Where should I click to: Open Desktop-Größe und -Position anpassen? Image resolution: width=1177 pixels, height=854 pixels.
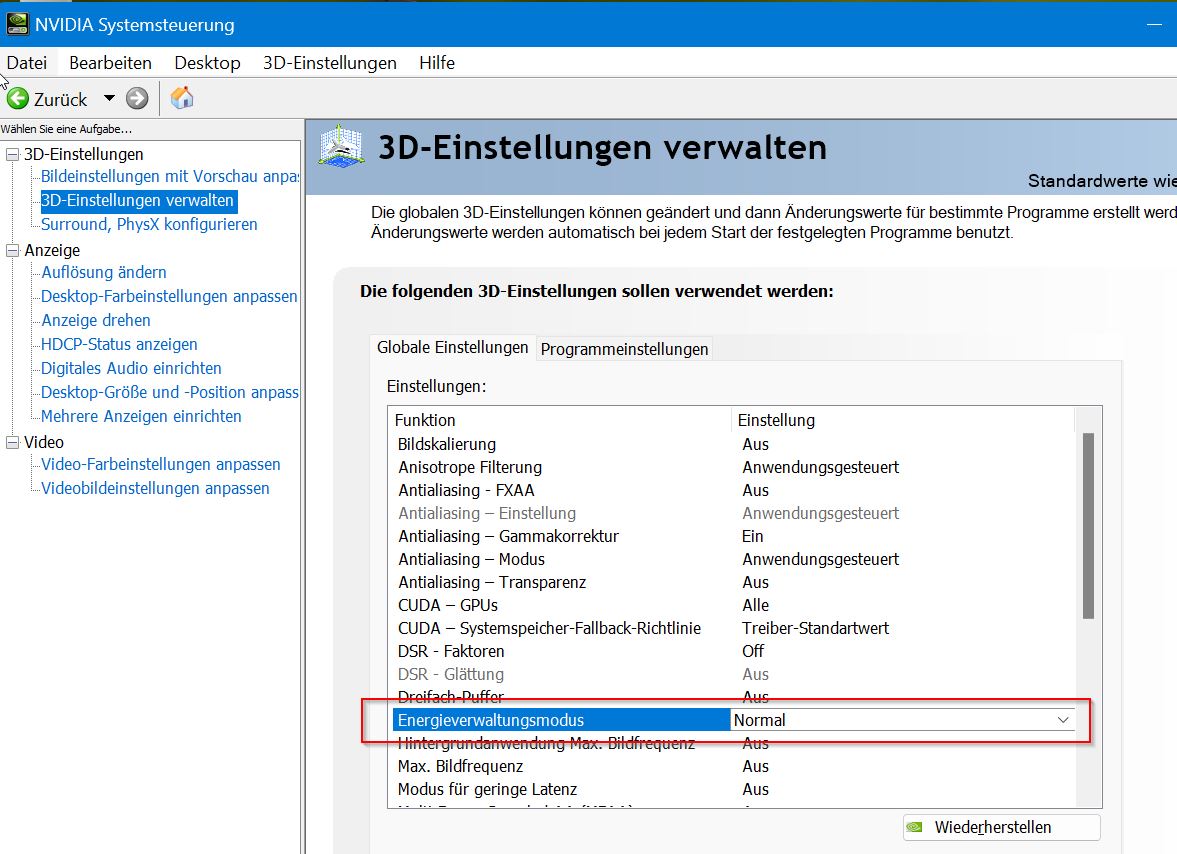point(170,392)
